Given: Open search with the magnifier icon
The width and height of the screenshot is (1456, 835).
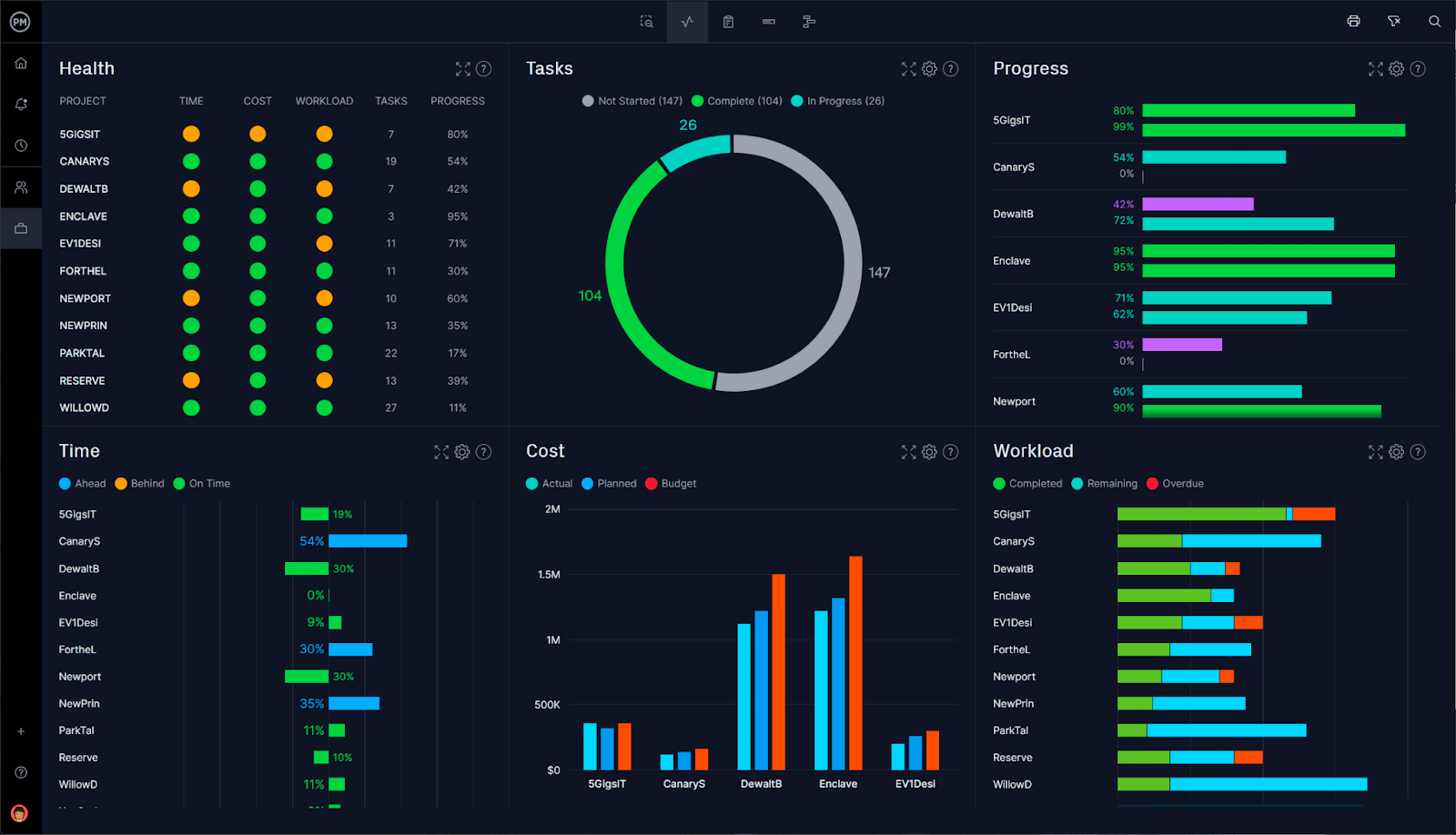Looking at the screenshot, I should [1436, 21].
